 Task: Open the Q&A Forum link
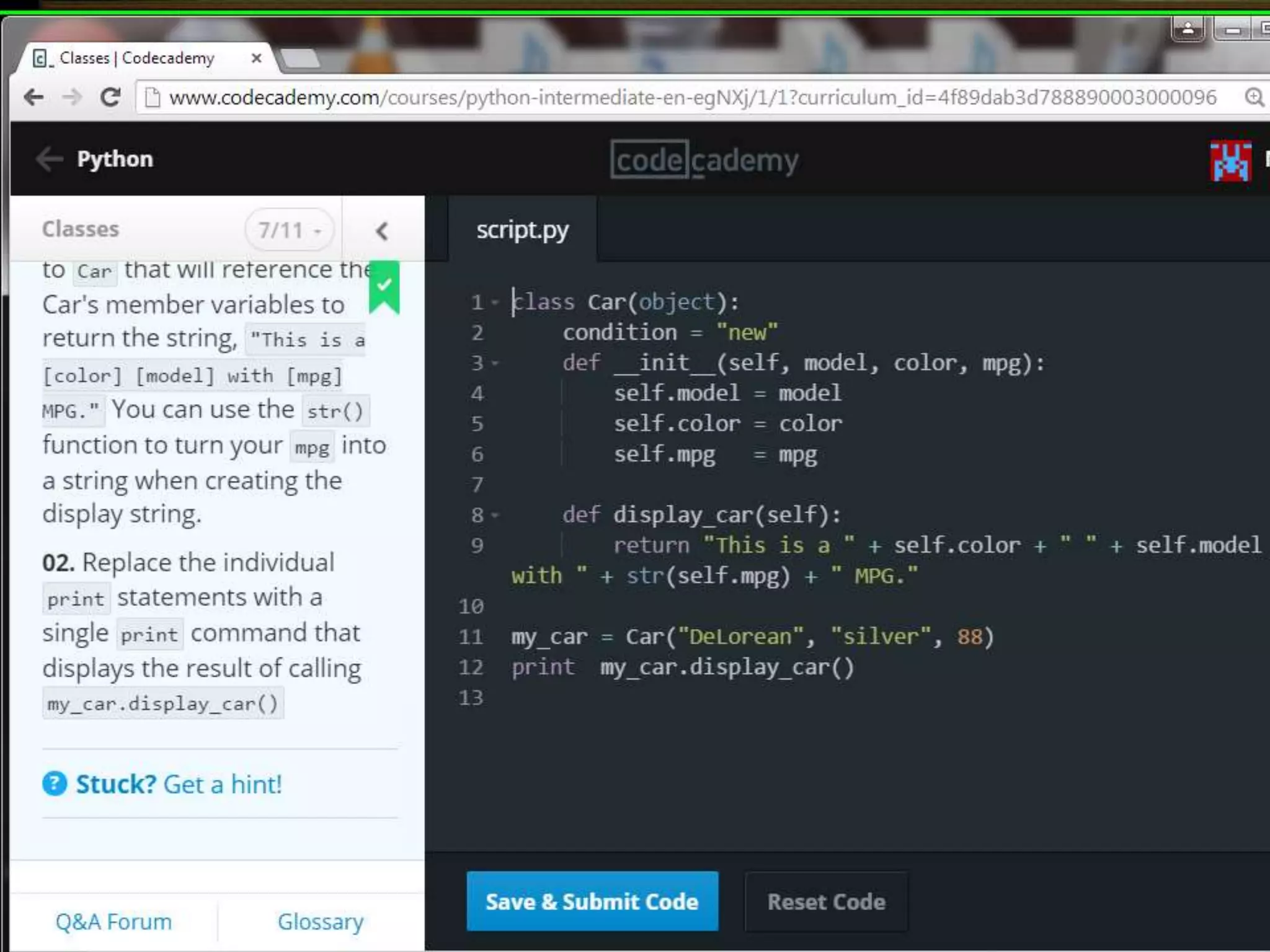click(113, 922)
